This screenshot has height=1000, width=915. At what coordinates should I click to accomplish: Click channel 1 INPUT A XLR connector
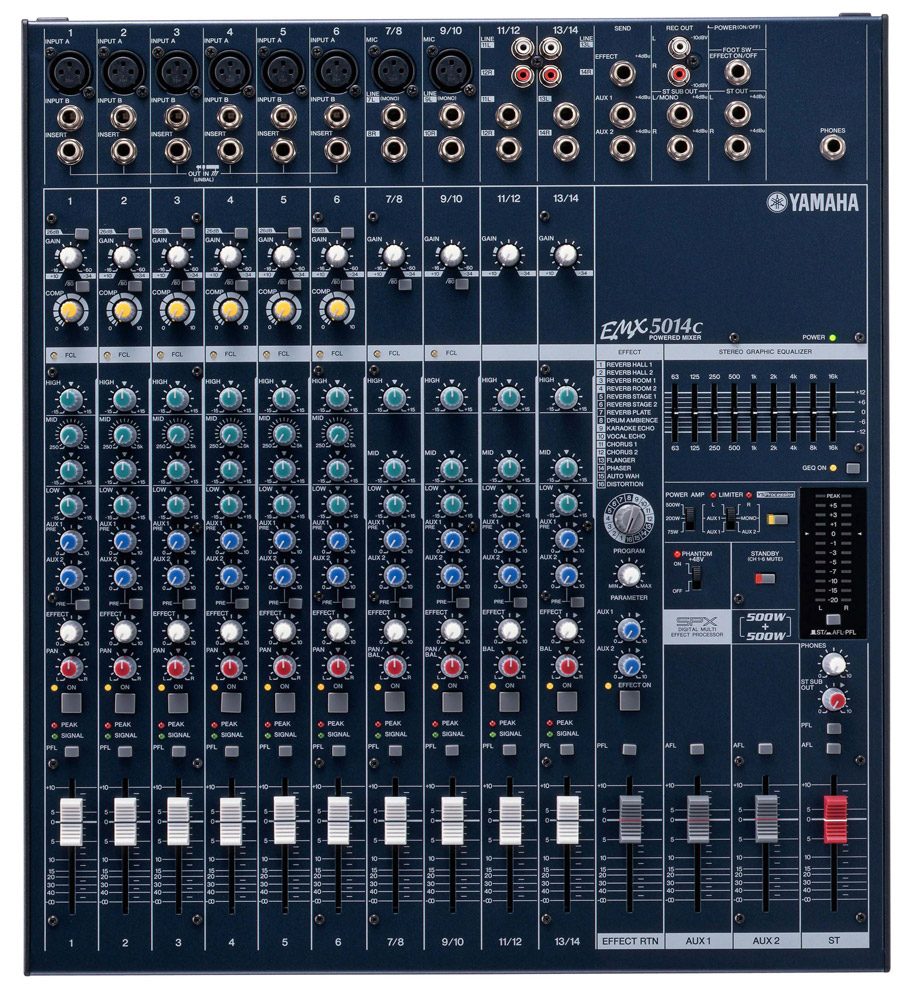(68, 71)
